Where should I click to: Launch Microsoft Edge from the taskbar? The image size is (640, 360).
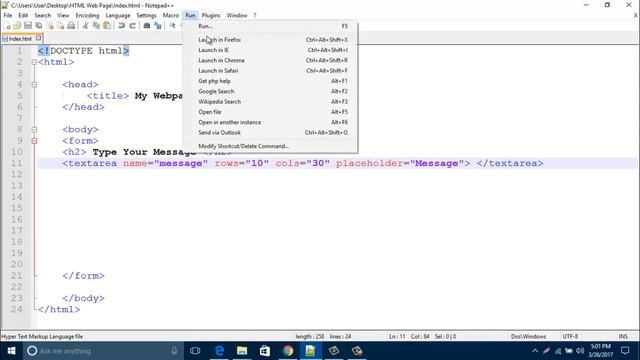pyautogui.click(x=219, y=351)
